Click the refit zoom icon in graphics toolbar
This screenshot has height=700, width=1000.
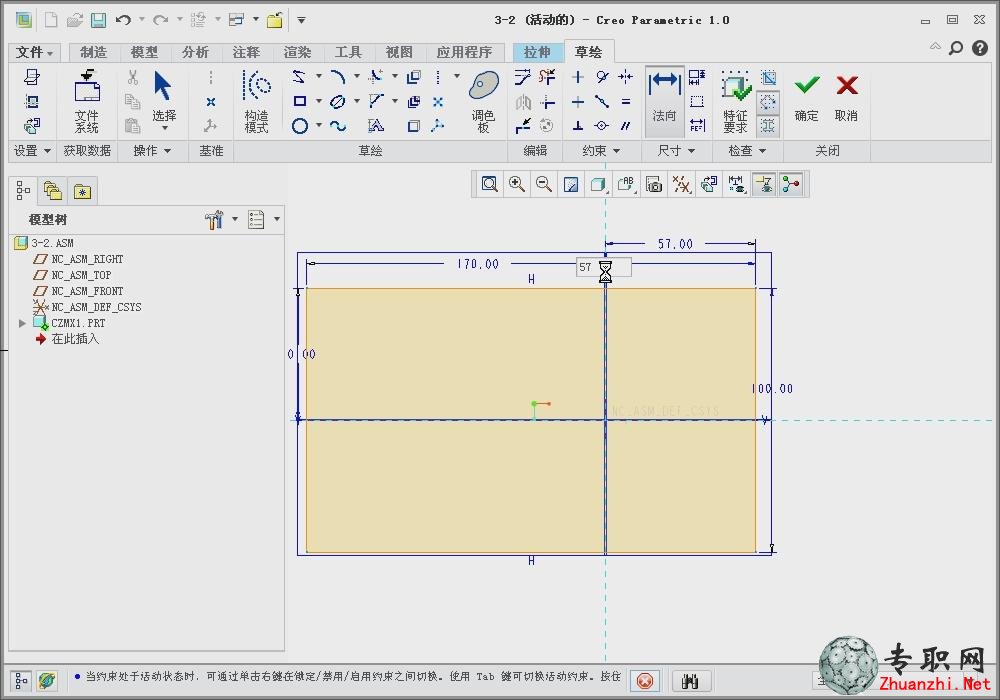[x=490, y=185]
